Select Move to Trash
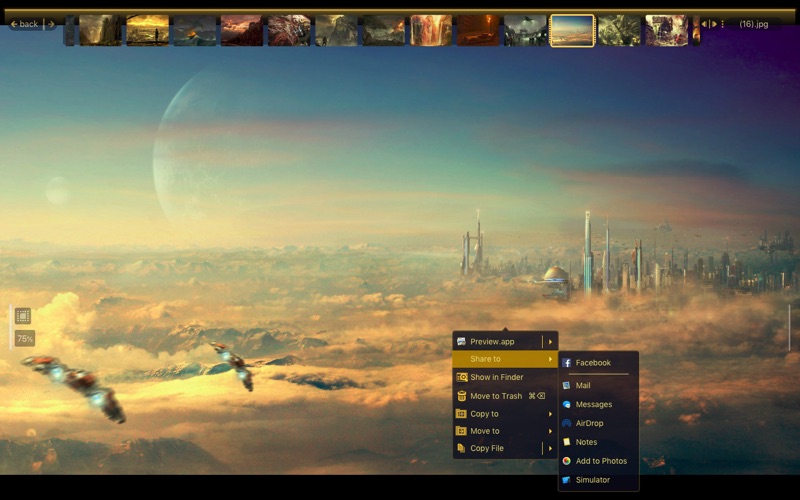The height and width of the screenshot is (500, 800). (x=505, y=396)
